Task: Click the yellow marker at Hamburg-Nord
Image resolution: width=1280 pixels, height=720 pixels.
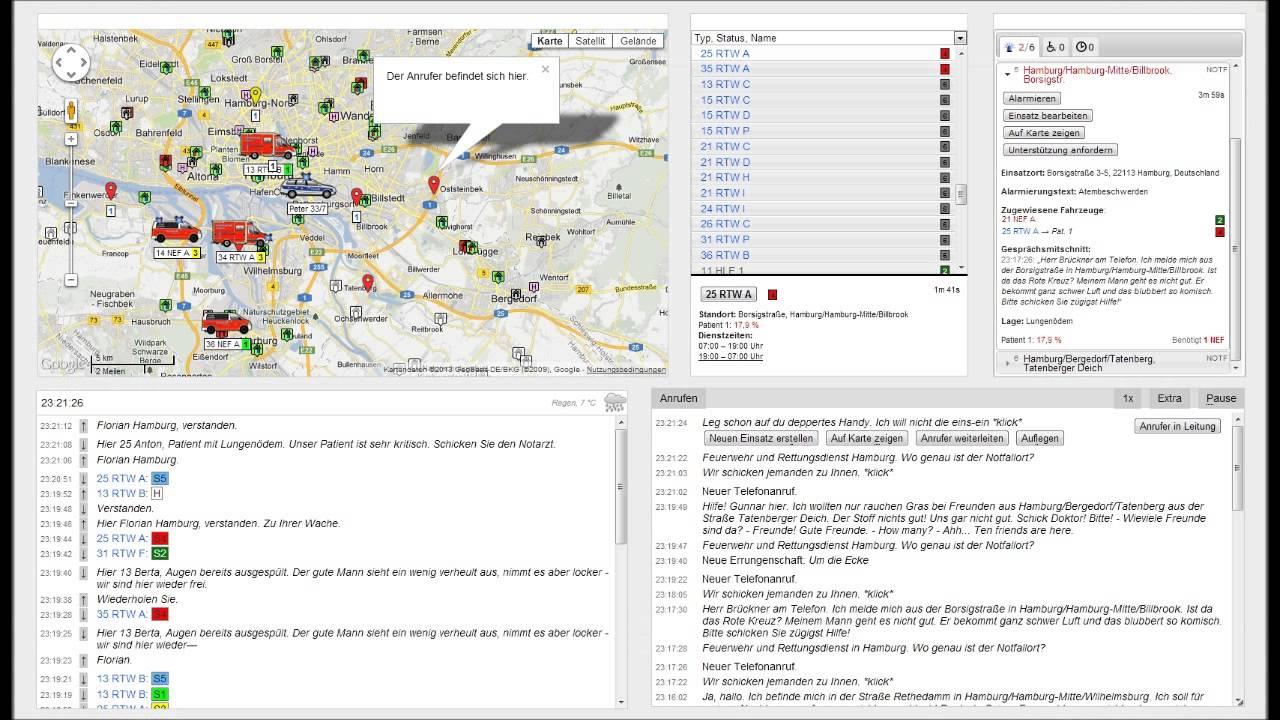Action: pyautogui.click(x=256, y=95)
